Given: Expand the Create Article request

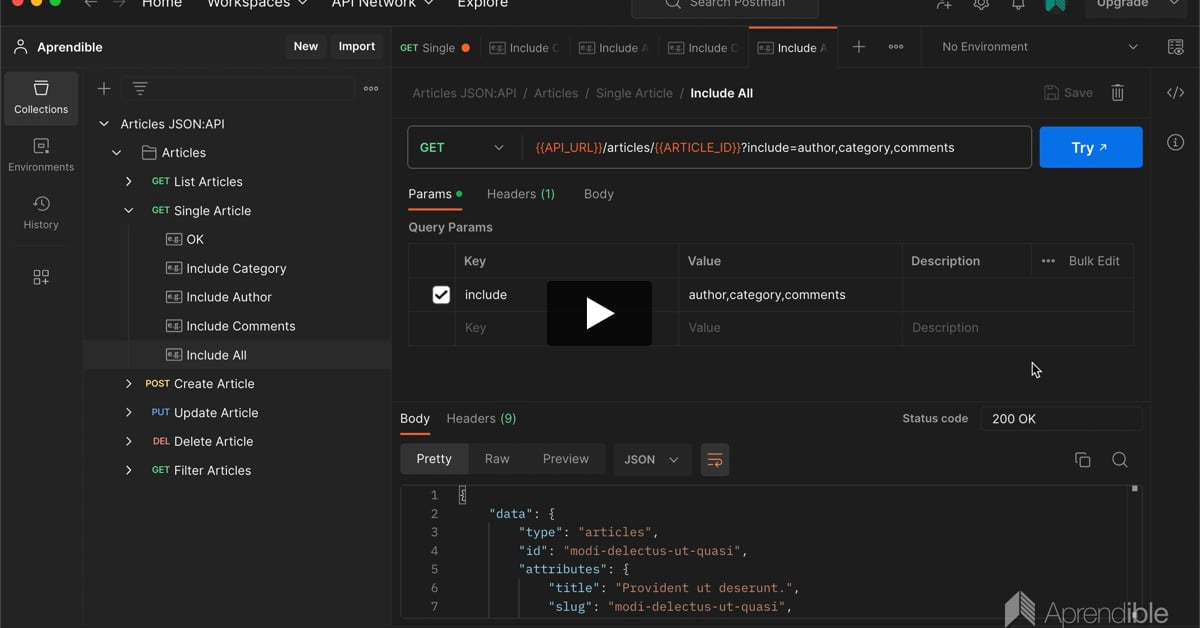Looking at the screenshot, I should coord(128,384).
